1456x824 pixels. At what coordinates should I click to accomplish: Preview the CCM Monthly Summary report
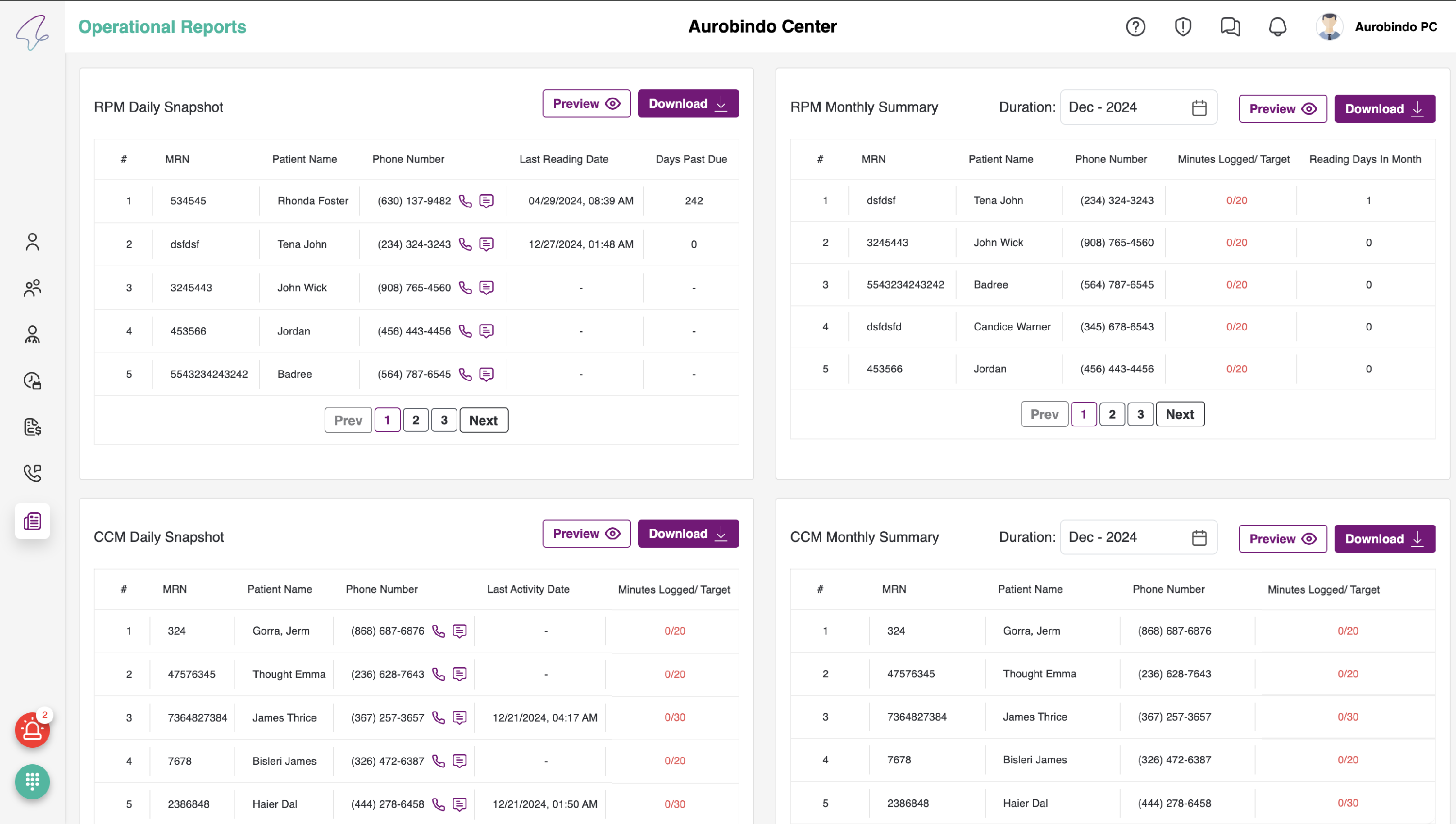point(1282,539)
